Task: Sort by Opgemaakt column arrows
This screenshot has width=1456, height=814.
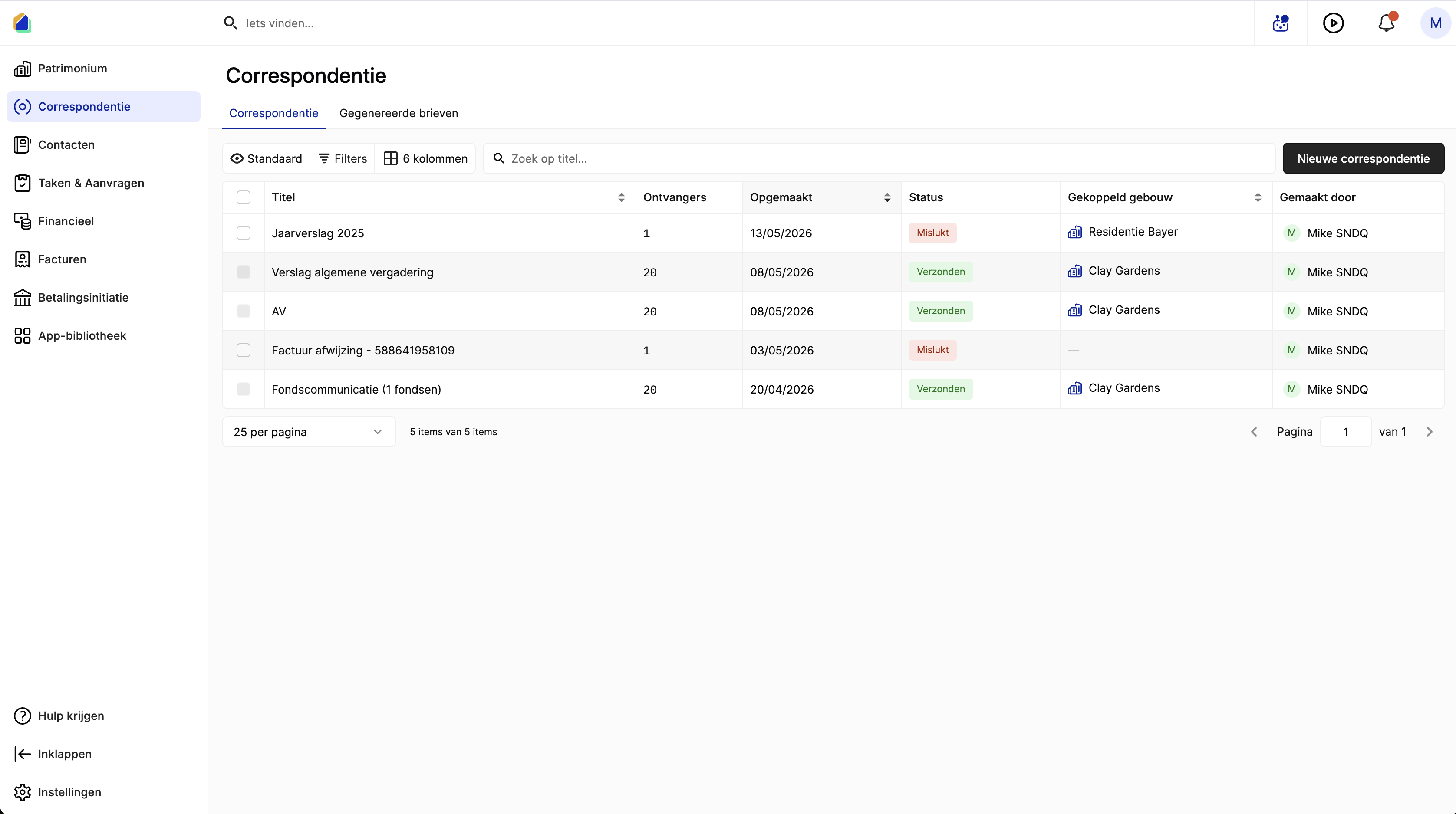Action: [x=887, y=197]
